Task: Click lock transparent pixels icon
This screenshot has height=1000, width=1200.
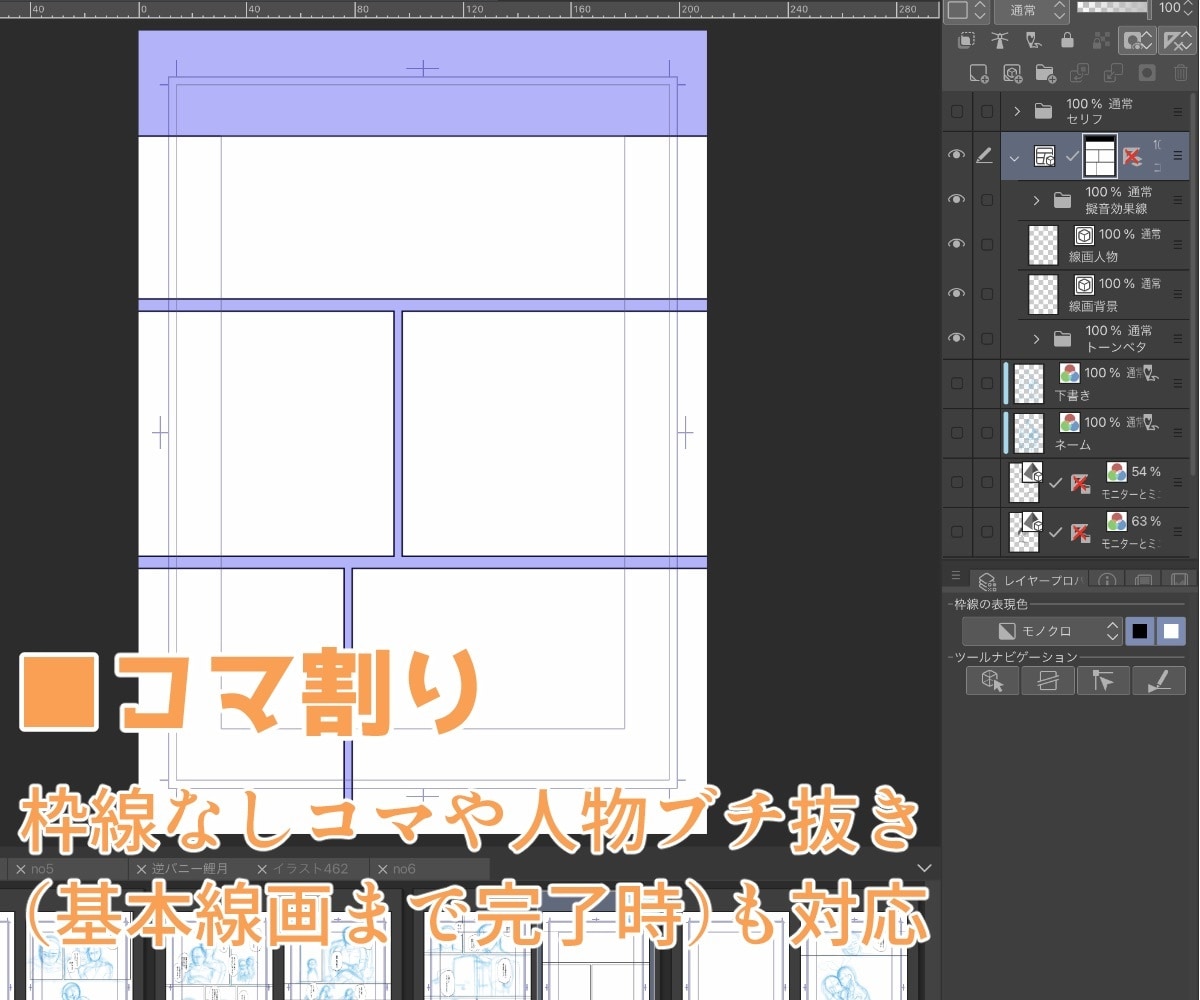Action: point(1101,41)
